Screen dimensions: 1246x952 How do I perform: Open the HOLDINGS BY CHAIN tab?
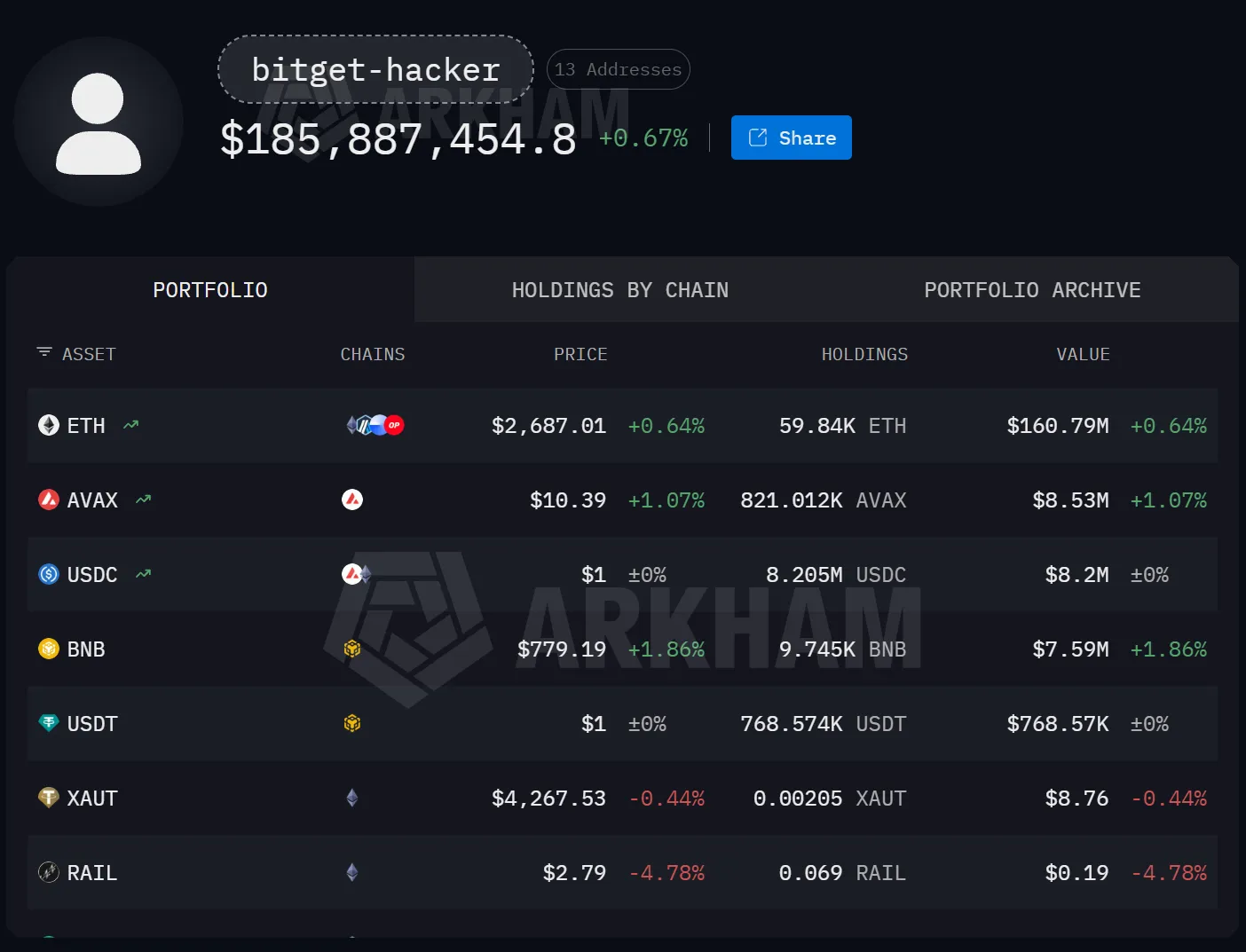pos(620,290)
